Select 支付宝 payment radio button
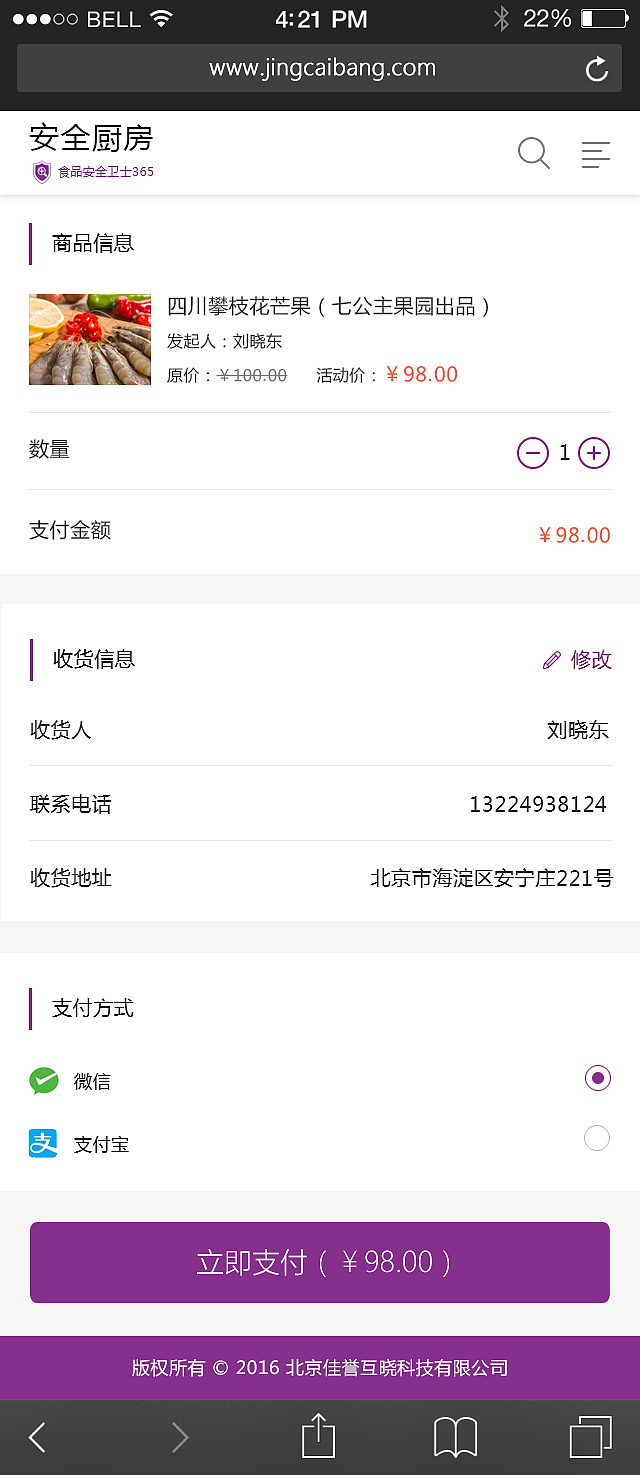The height and width of the screenshot is (1475, 640). (x=597, y=1138)
